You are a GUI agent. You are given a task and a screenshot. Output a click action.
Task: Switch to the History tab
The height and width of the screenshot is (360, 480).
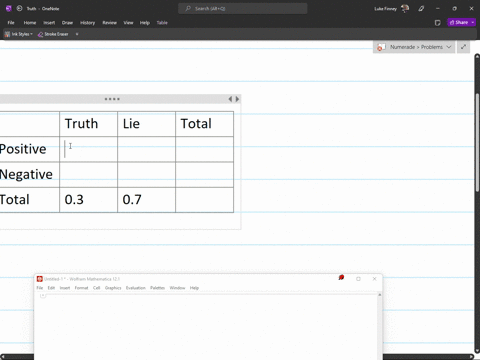pos(87,23)
